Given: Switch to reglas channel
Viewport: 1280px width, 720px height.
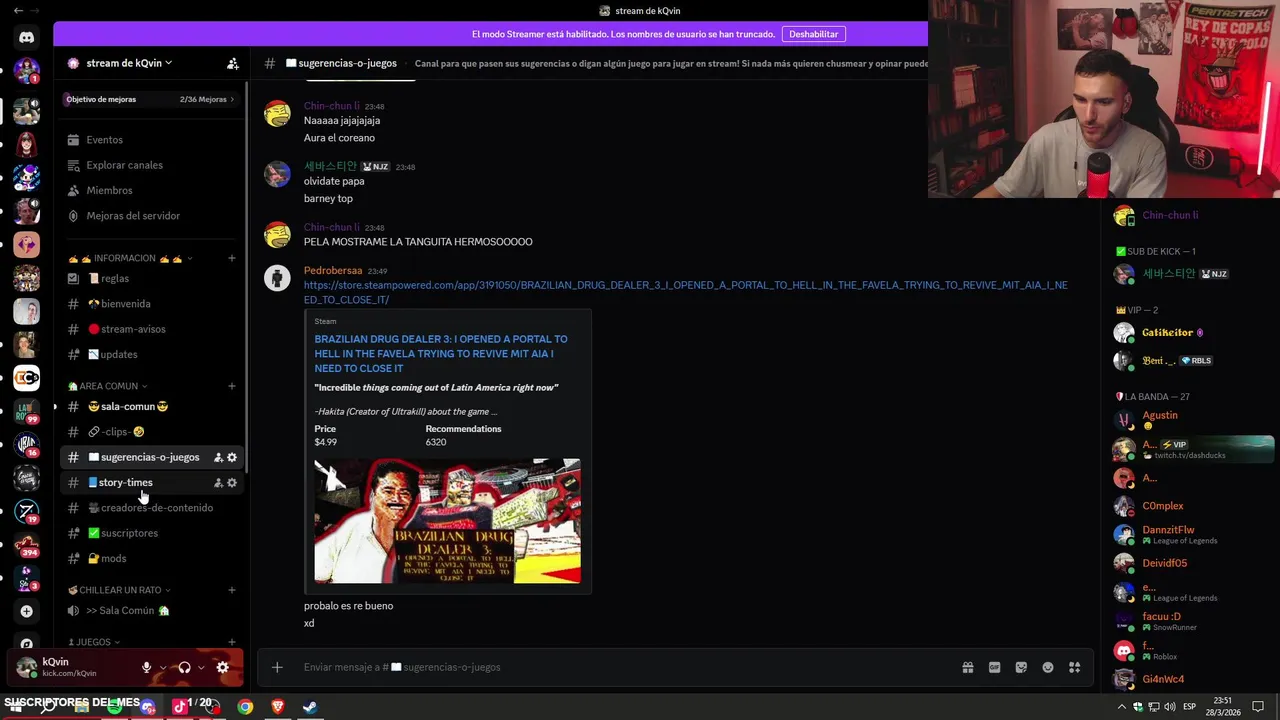Looking at the screenshot, I should point(150,279).
